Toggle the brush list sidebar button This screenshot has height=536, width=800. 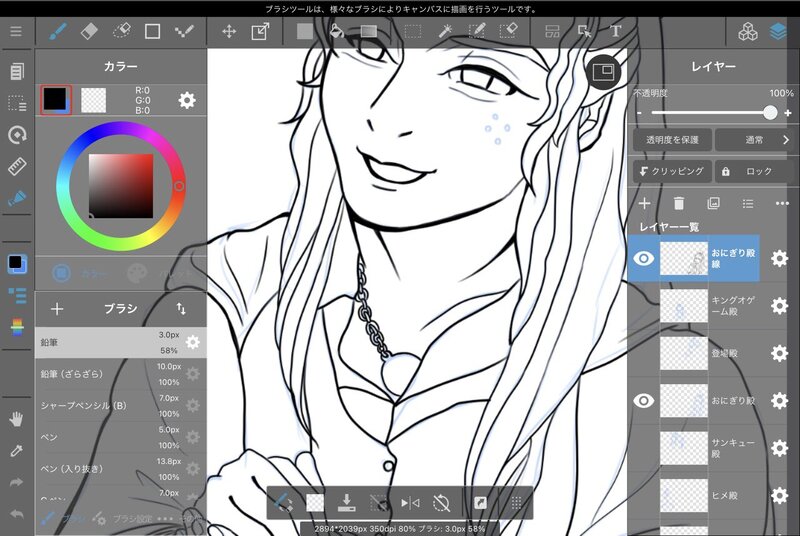[17, 295]
